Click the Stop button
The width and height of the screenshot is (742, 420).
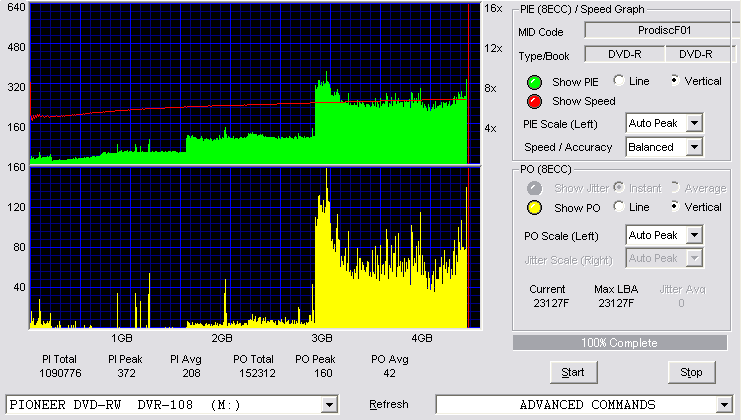(691, 372)
